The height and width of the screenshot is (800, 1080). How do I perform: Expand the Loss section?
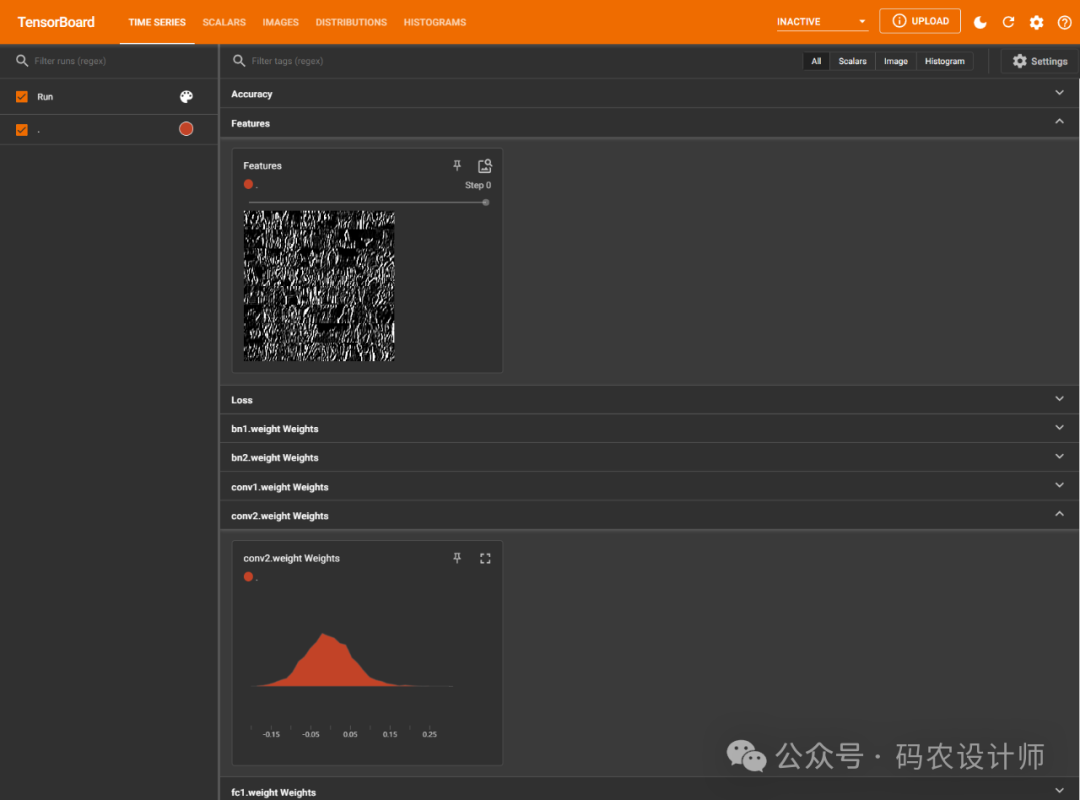[1059, 399]
